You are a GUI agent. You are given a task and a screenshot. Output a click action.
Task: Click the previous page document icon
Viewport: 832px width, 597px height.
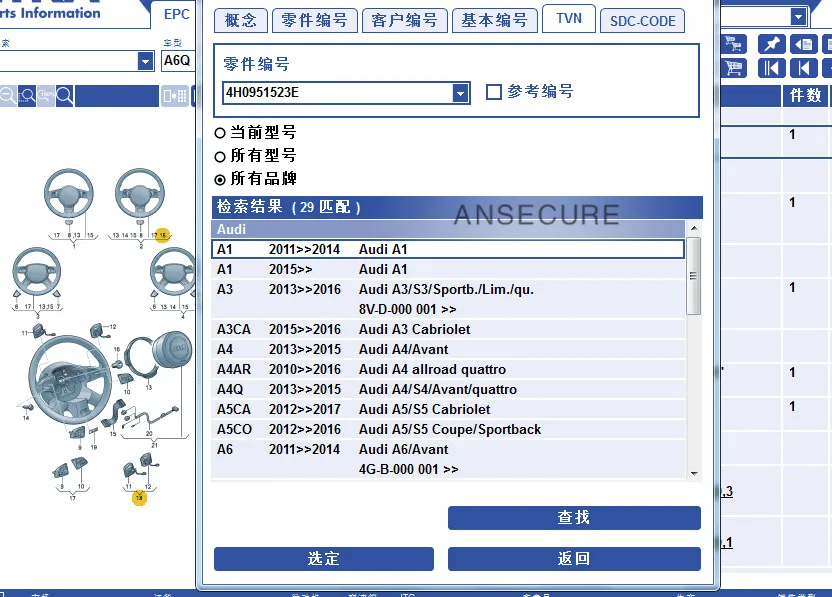(x=804, y=44)
